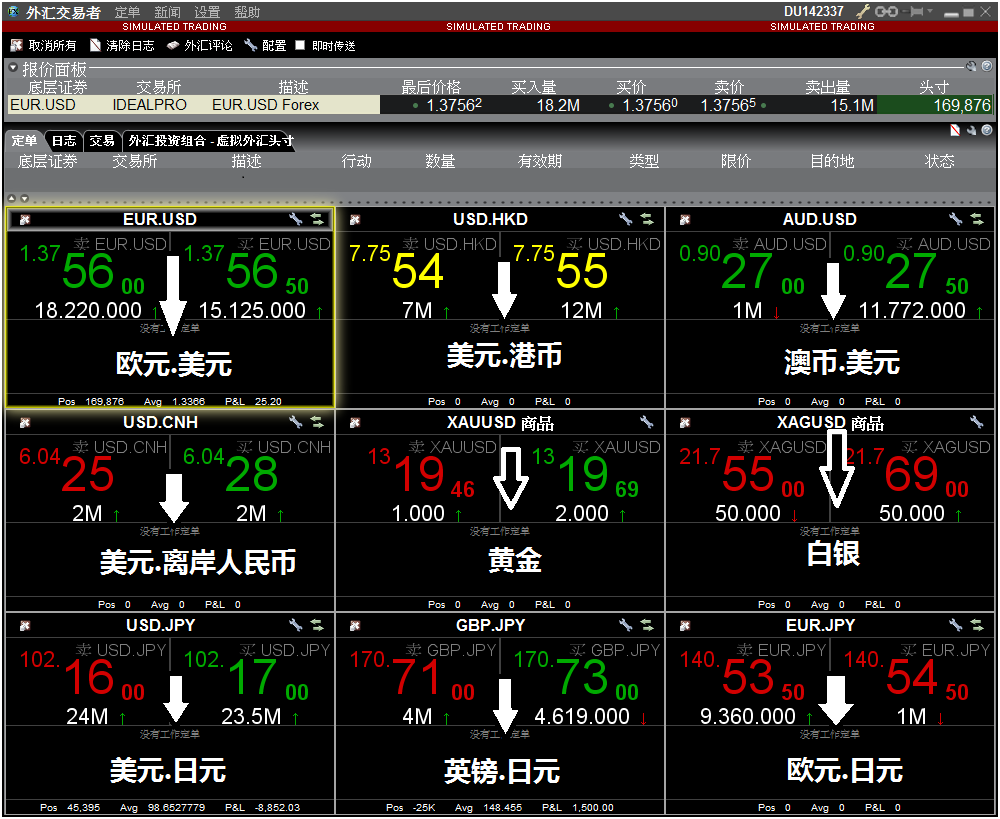Switch to the 日志 log tab

point(64,141)
